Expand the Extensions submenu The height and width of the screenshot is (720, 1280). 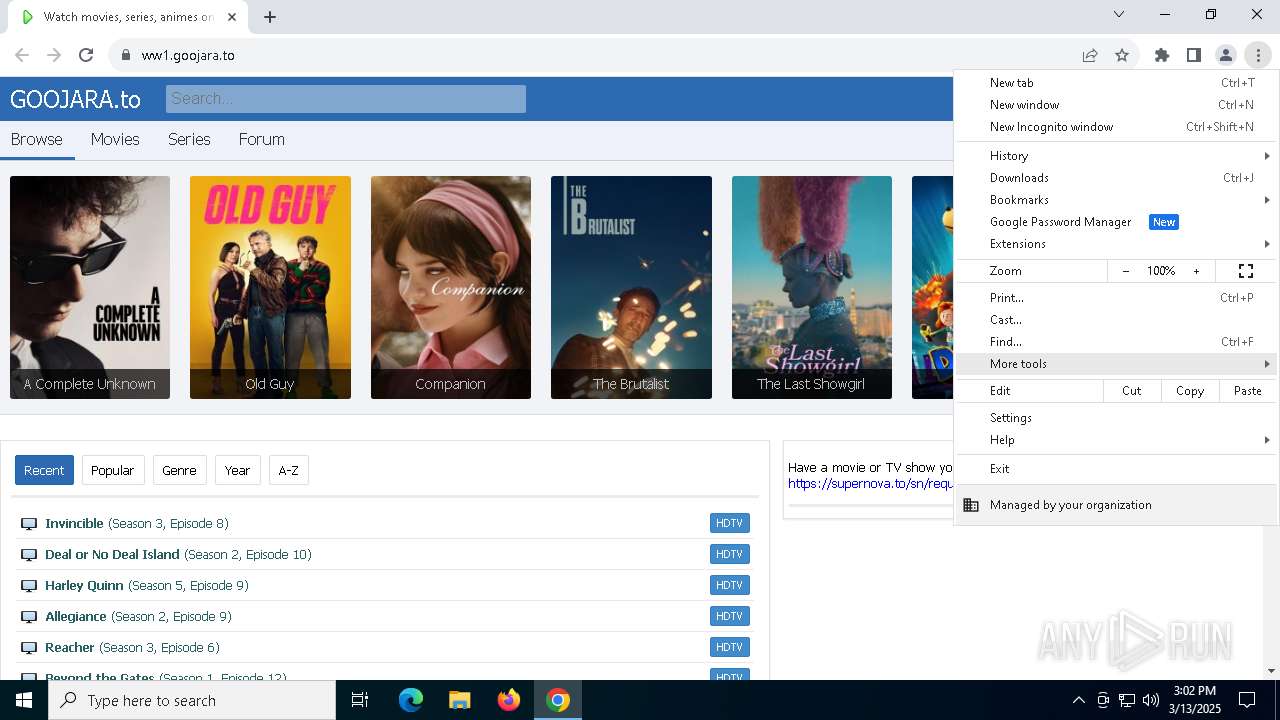[1117, 244]
